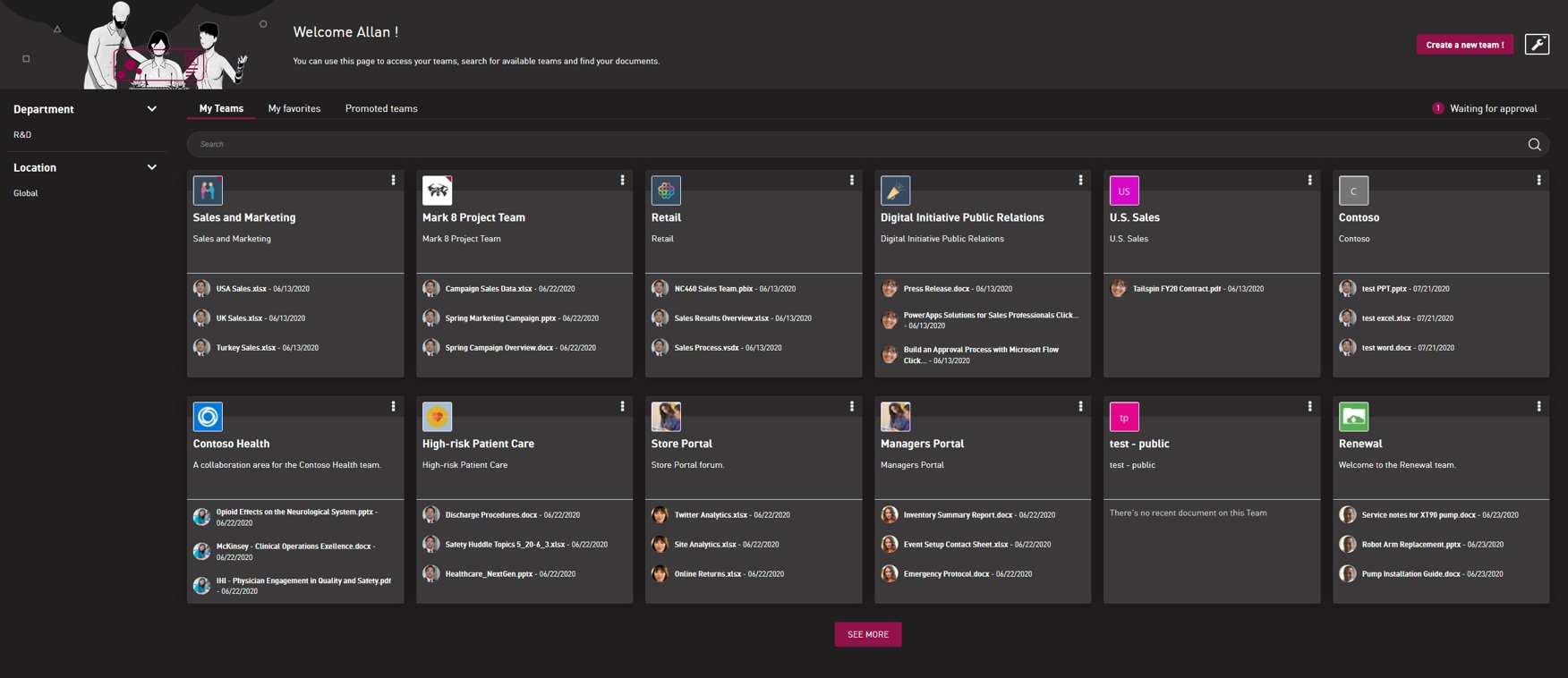Click the notification badge showing 1
The height and width of the screenshot is (678, 1568).
(x=1437, y=108)
